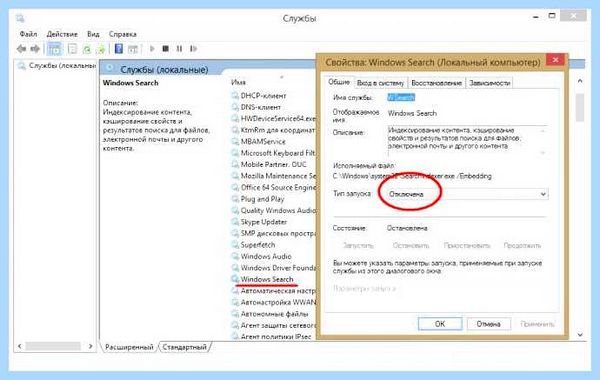Toggle the show/hide action pane toolbar icon

click(133, 49)
